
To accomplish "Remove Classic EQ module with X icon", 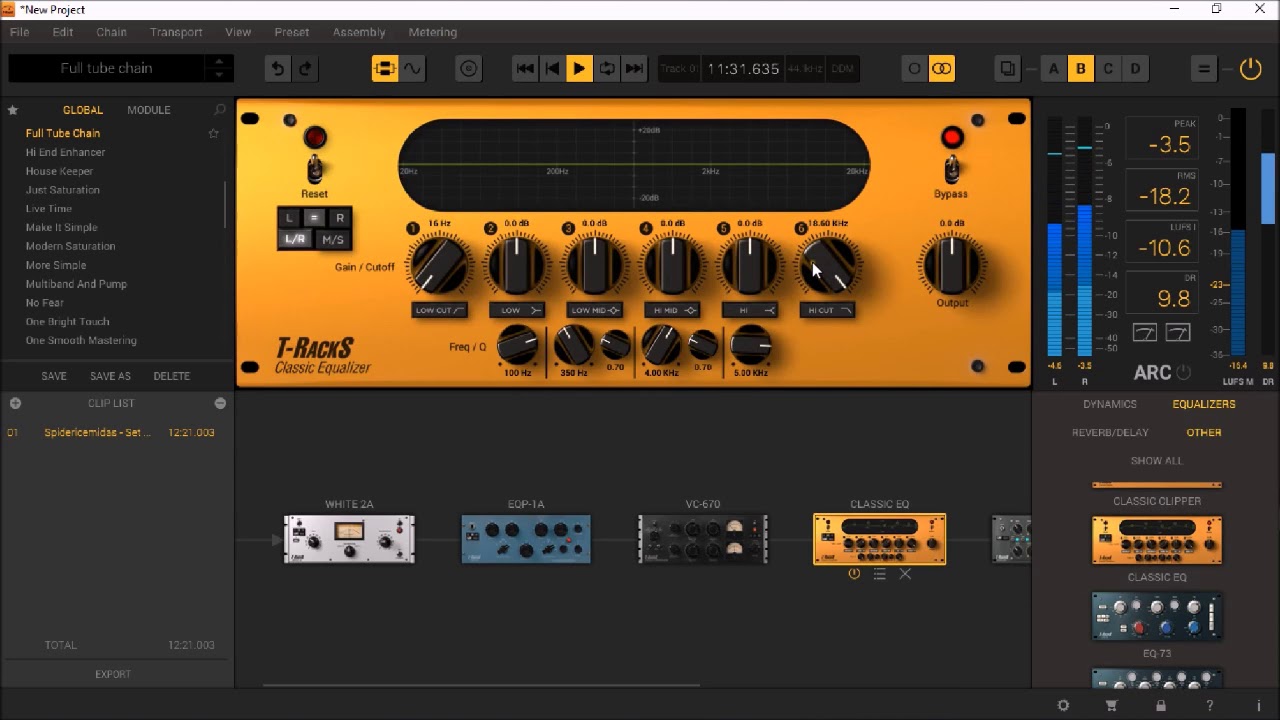I will [x=905, y=574].
